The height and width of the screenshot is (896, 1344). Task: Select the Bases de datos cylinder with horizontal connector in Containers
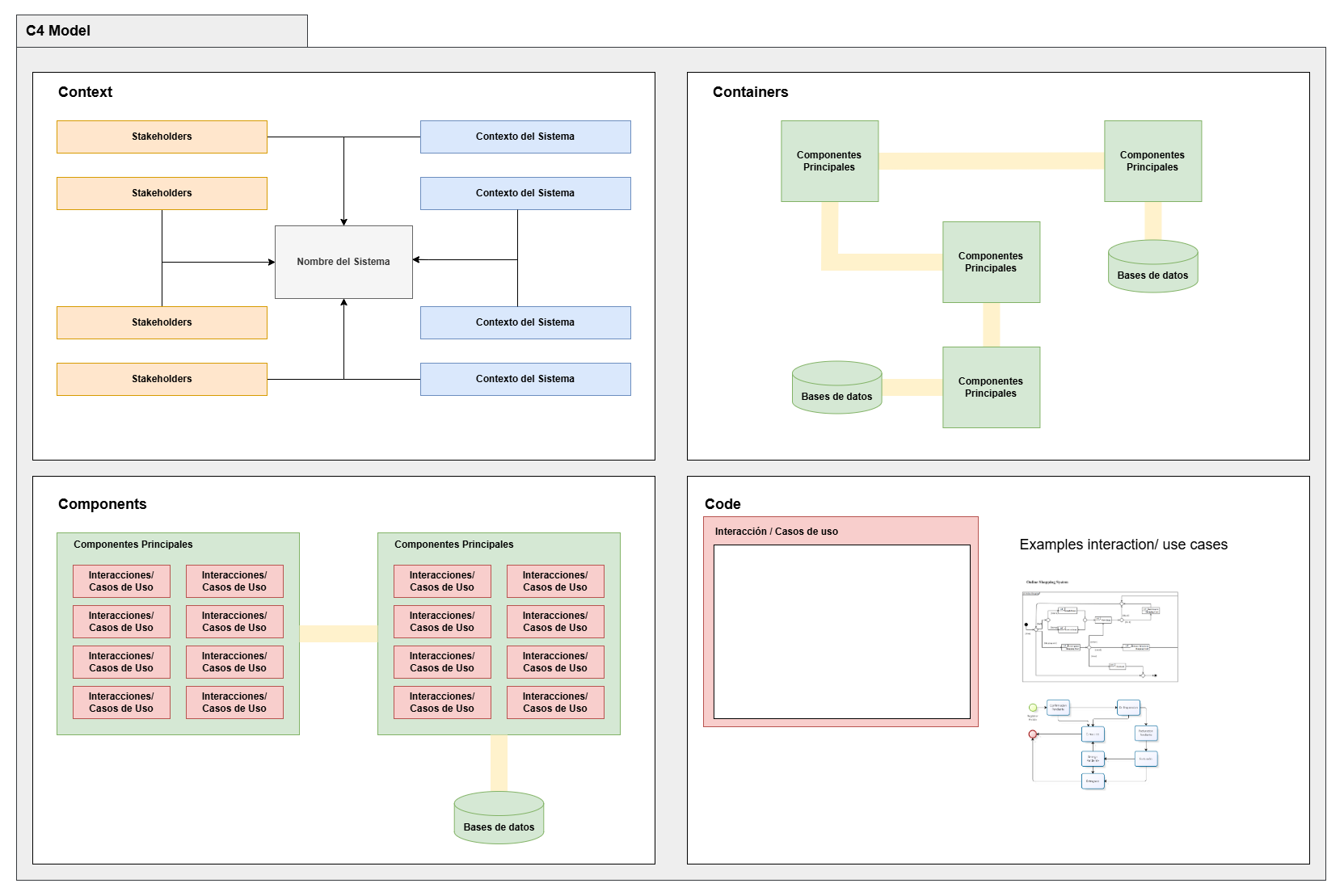(x=836, y=388)
